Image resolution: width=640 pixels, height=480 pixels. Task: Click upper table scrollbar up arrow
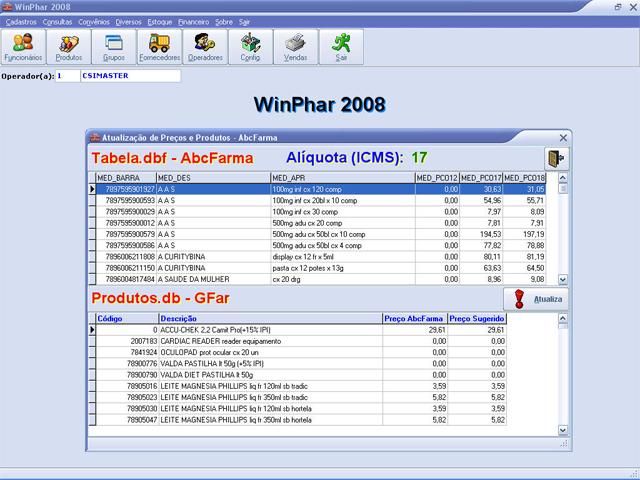coord(563,178)
